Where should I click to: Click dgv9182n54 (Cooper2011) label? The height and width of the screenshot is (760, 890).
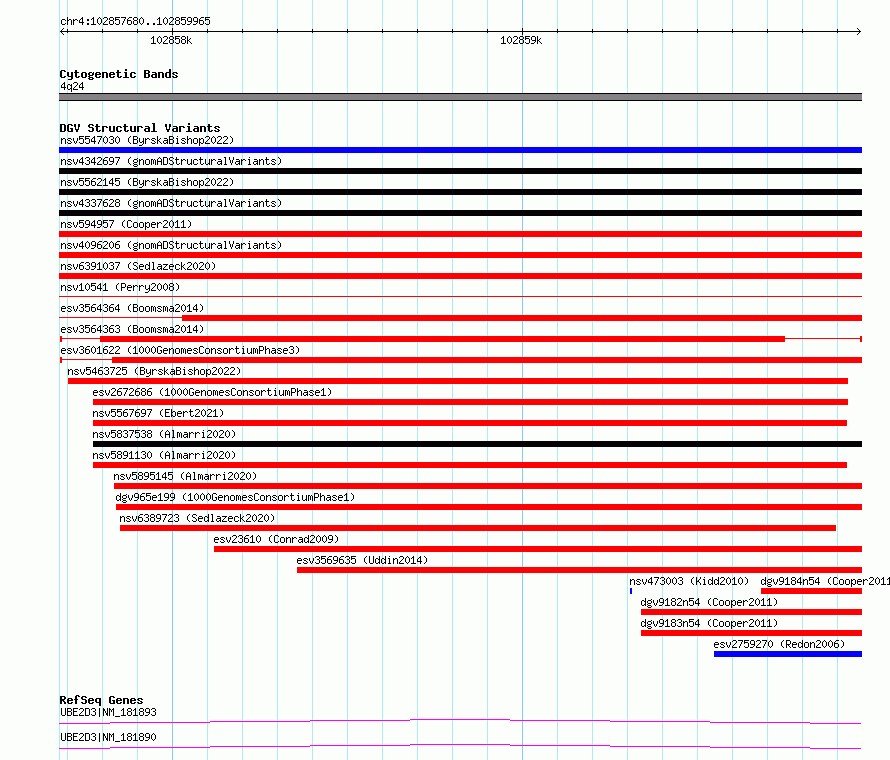pos(709,602)
